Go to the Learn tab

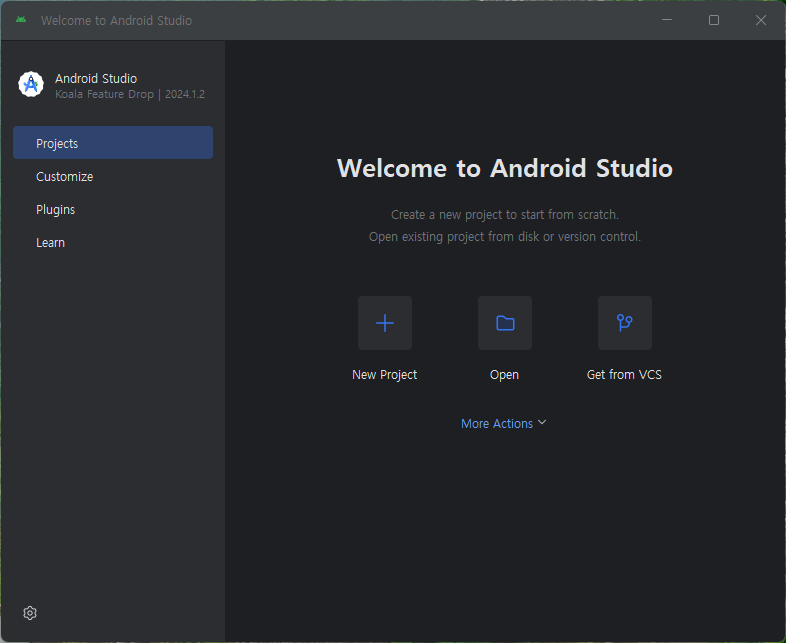pos(113,243)
